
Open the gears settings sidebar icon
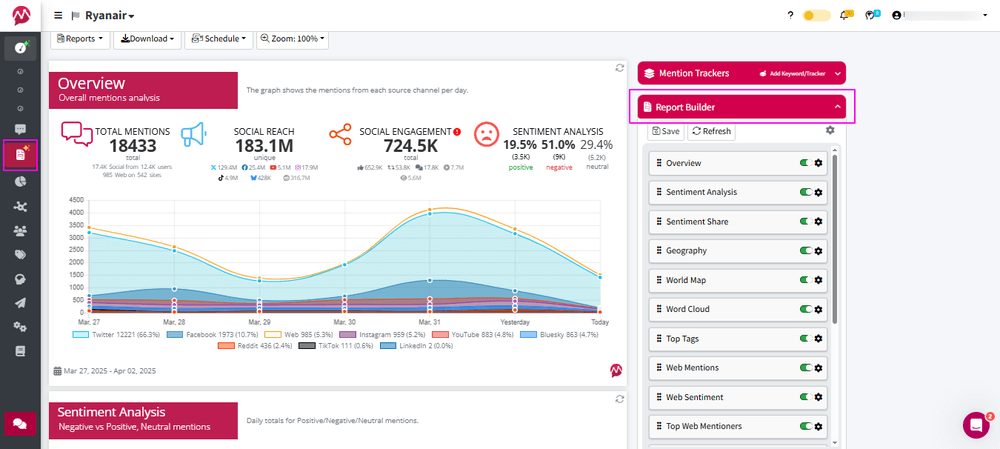[20, 327]
